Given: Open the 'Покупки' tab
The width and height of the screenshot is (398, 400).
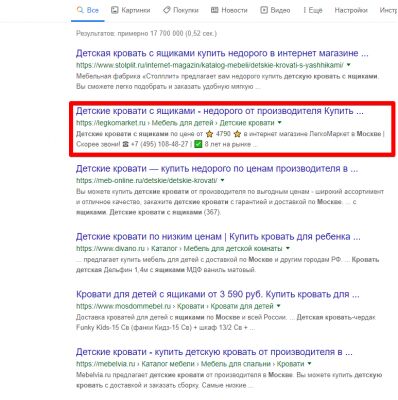Looking at the screenshot, I should 181,10.
